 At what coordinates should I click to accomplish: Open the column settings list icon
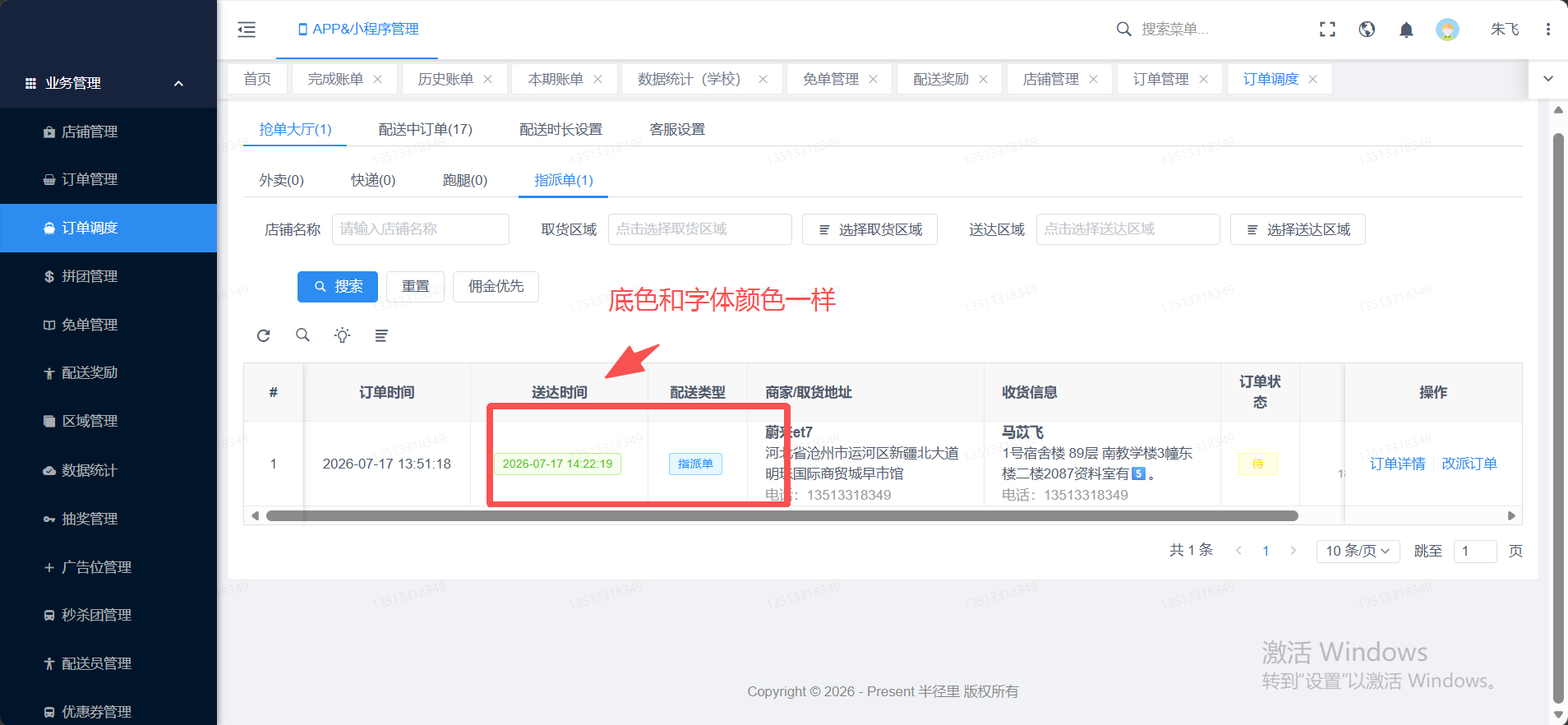[x=381, y=335]
